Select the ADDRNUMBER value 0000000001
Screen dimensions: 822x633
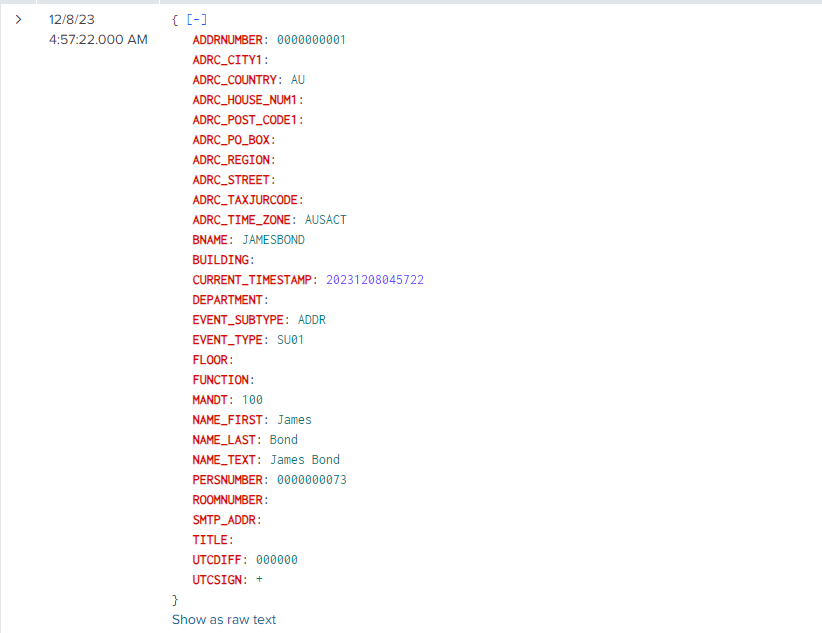[311, 40]
